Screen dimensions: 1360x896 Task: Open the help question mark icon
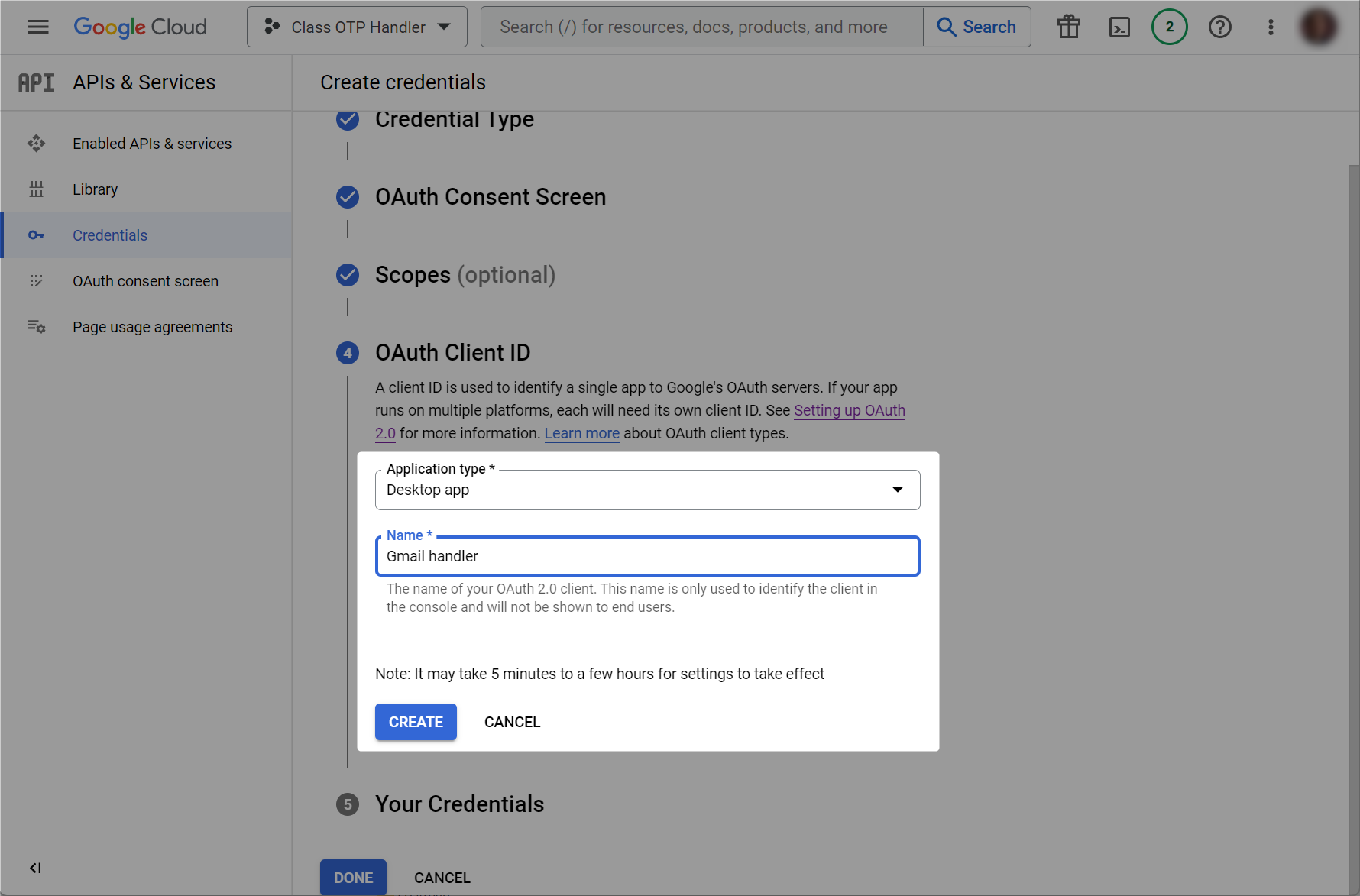pyautogui.click(x=1219, y=27)
